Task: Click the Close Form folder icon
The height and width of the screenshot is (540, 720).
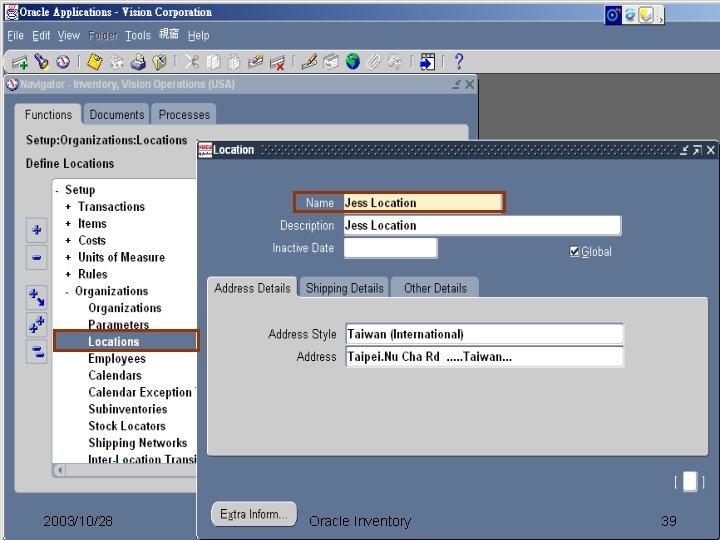Action: [x=159, y=62]
